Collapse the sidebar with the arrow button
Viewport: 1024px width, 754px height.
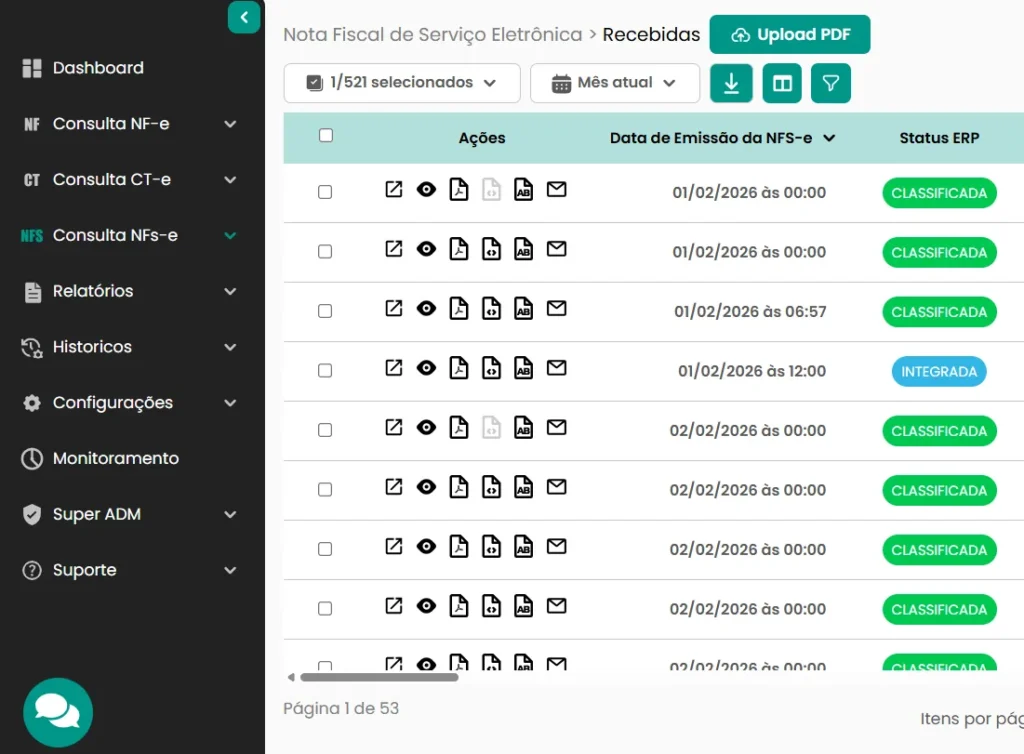tap(244, 17)
